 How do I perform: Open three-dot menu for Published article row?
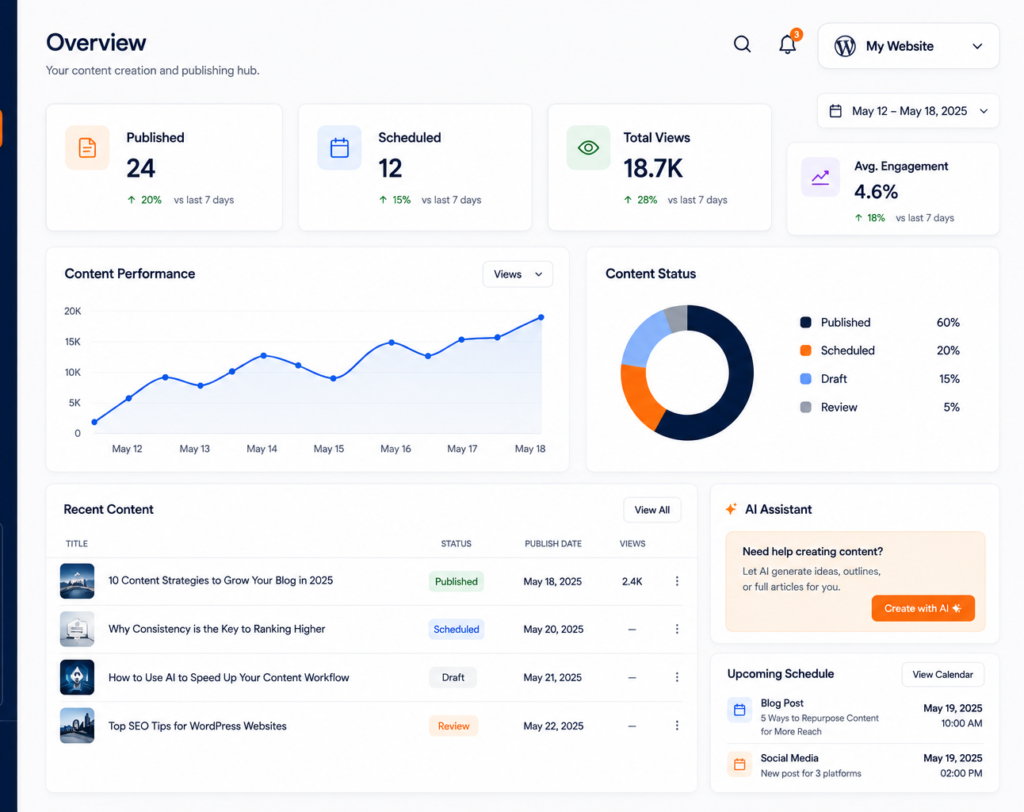click(677, 581)
